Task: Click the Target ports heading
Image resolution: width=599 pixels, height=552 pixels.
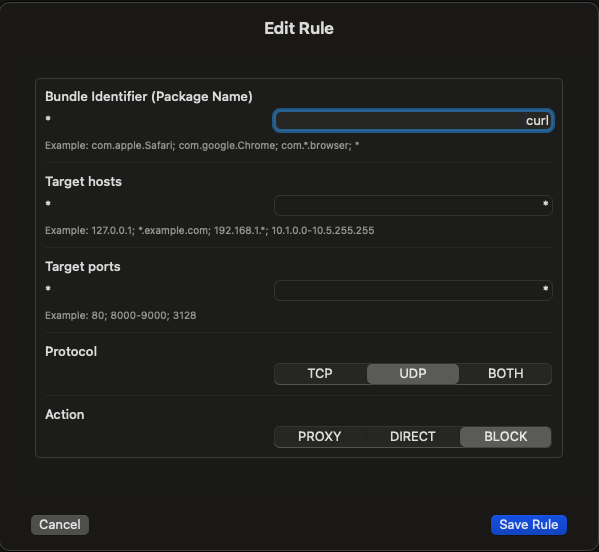Action: coord(83,267)
